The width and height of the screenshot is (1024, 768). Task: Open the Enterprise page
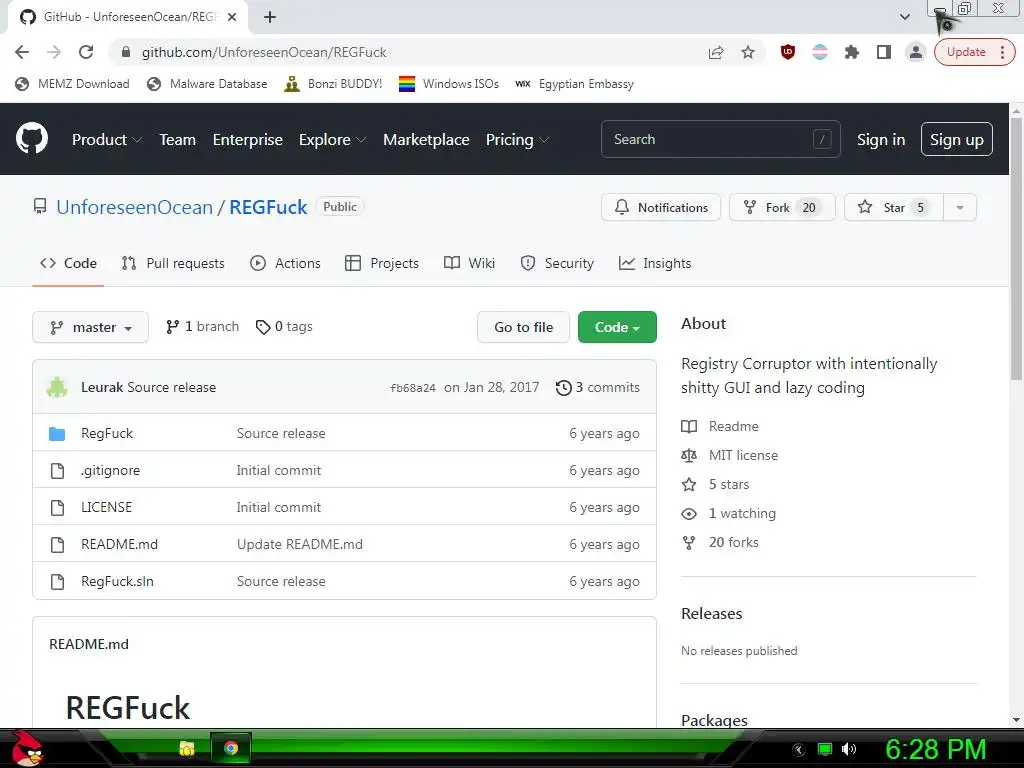click(248, 140)
